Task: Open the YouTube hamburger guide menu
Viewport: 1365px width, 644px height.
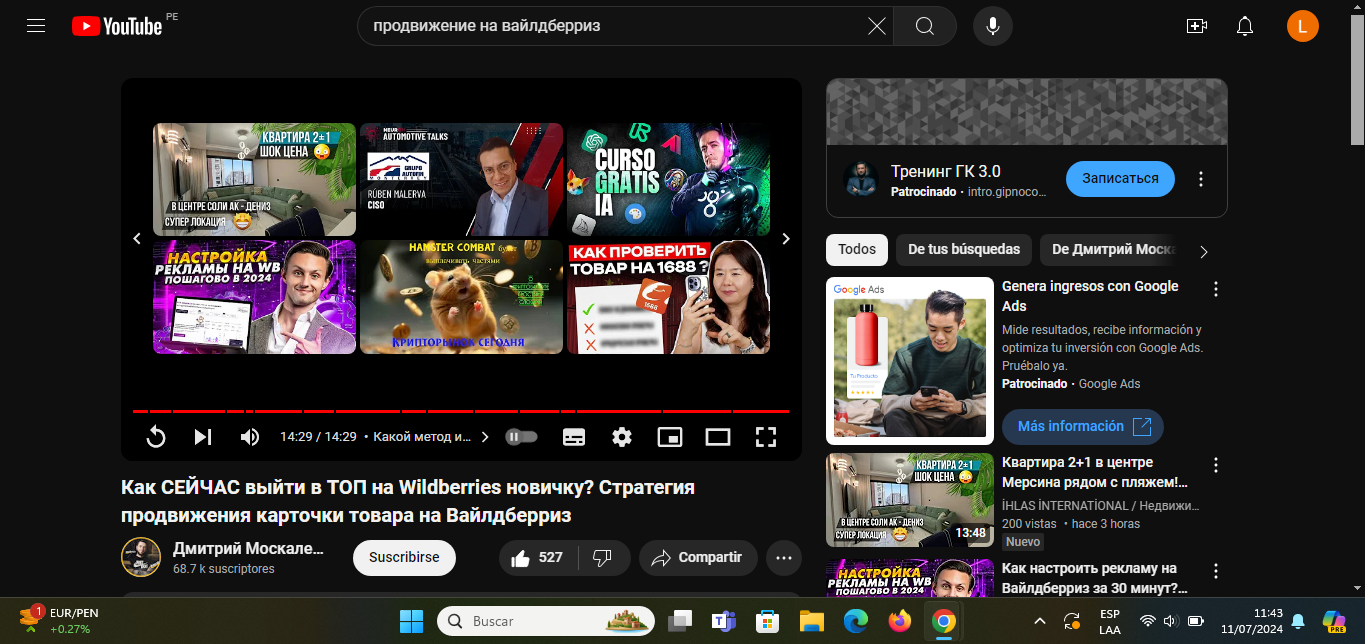Action: click(x=37, y=26)
